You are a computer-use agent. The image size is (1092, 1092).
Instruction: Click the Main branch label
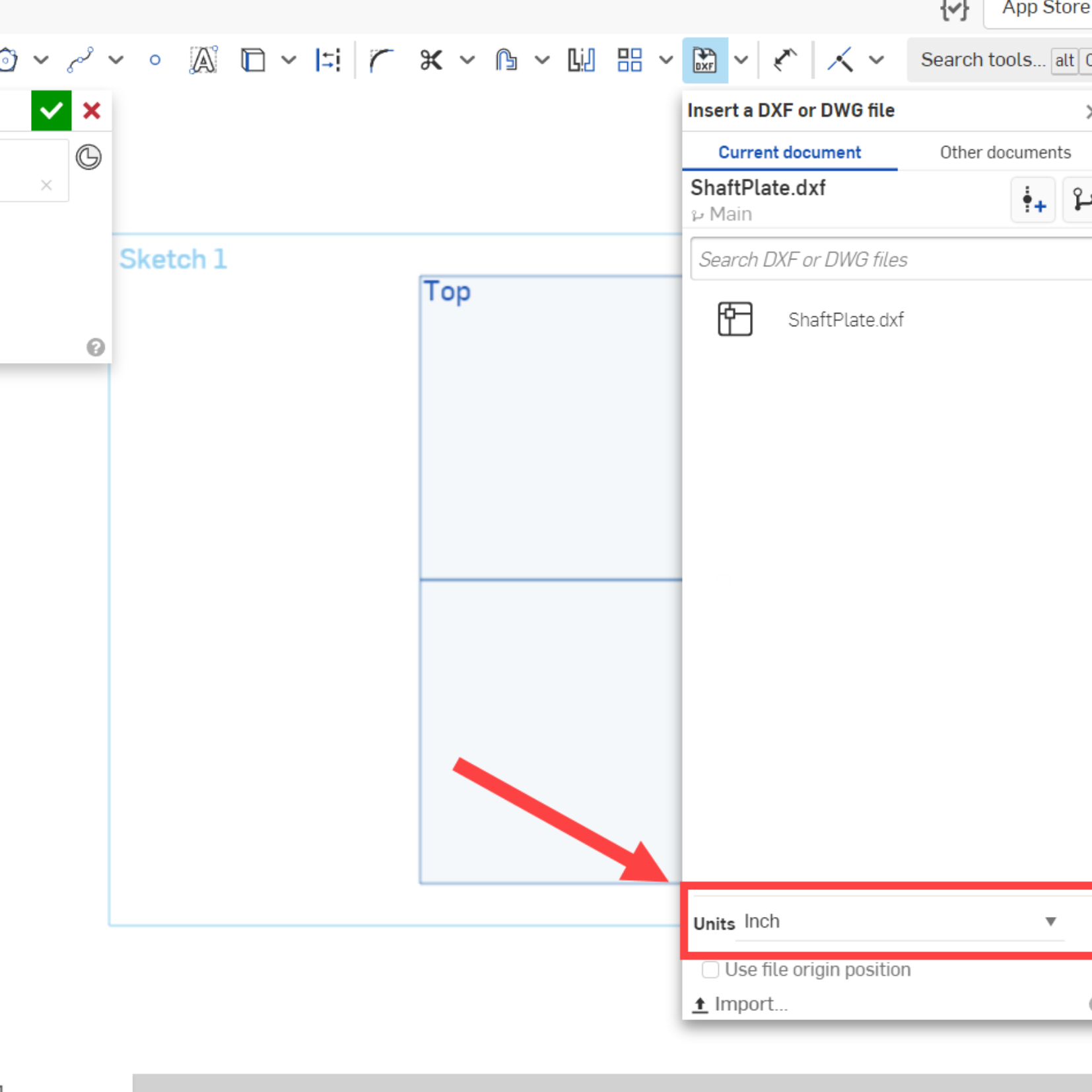click(x=730, y=214)
